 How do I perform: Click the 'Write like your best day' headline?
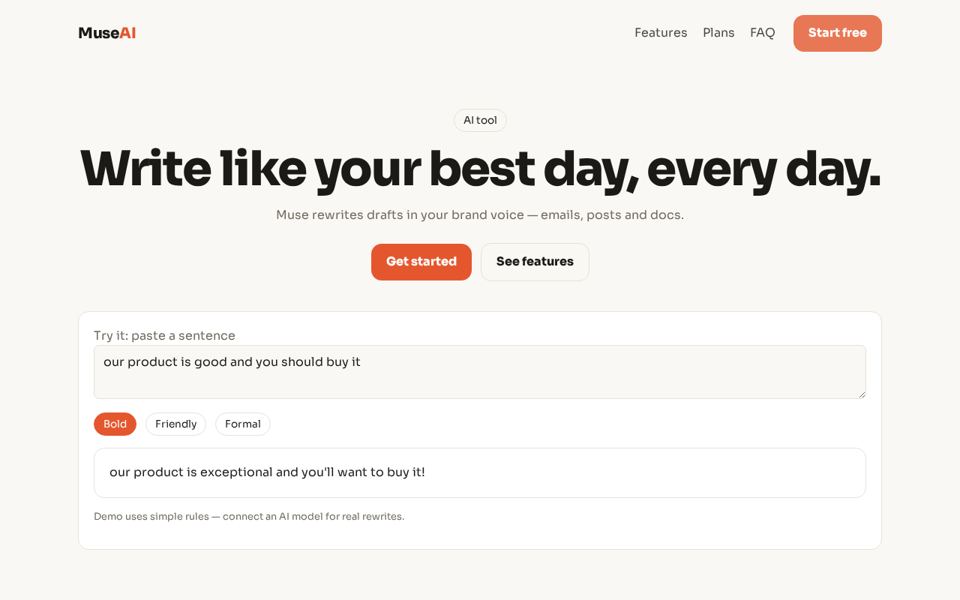pos(480,170)
